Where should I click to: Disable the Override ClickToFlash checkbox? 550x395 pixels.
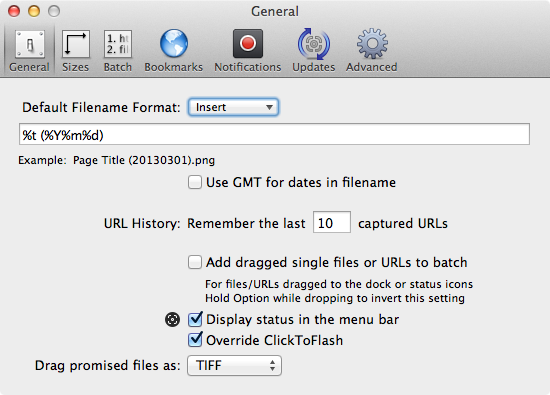(x=195, y=340)
